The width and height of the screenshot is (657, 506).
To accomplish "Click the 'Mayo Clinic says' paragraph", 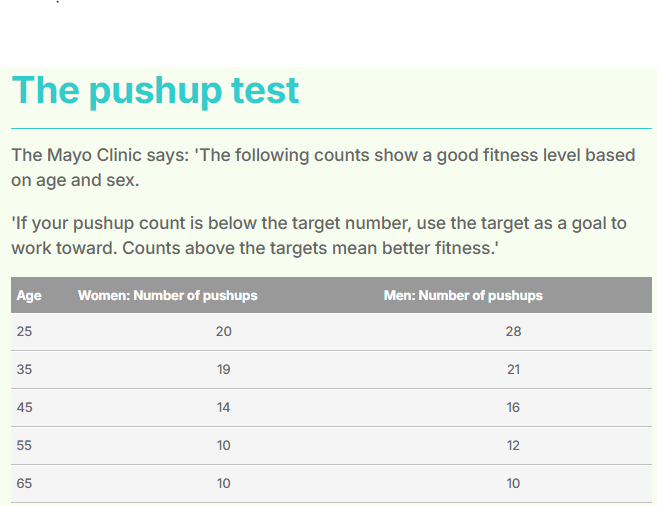I will click(323, 168).
